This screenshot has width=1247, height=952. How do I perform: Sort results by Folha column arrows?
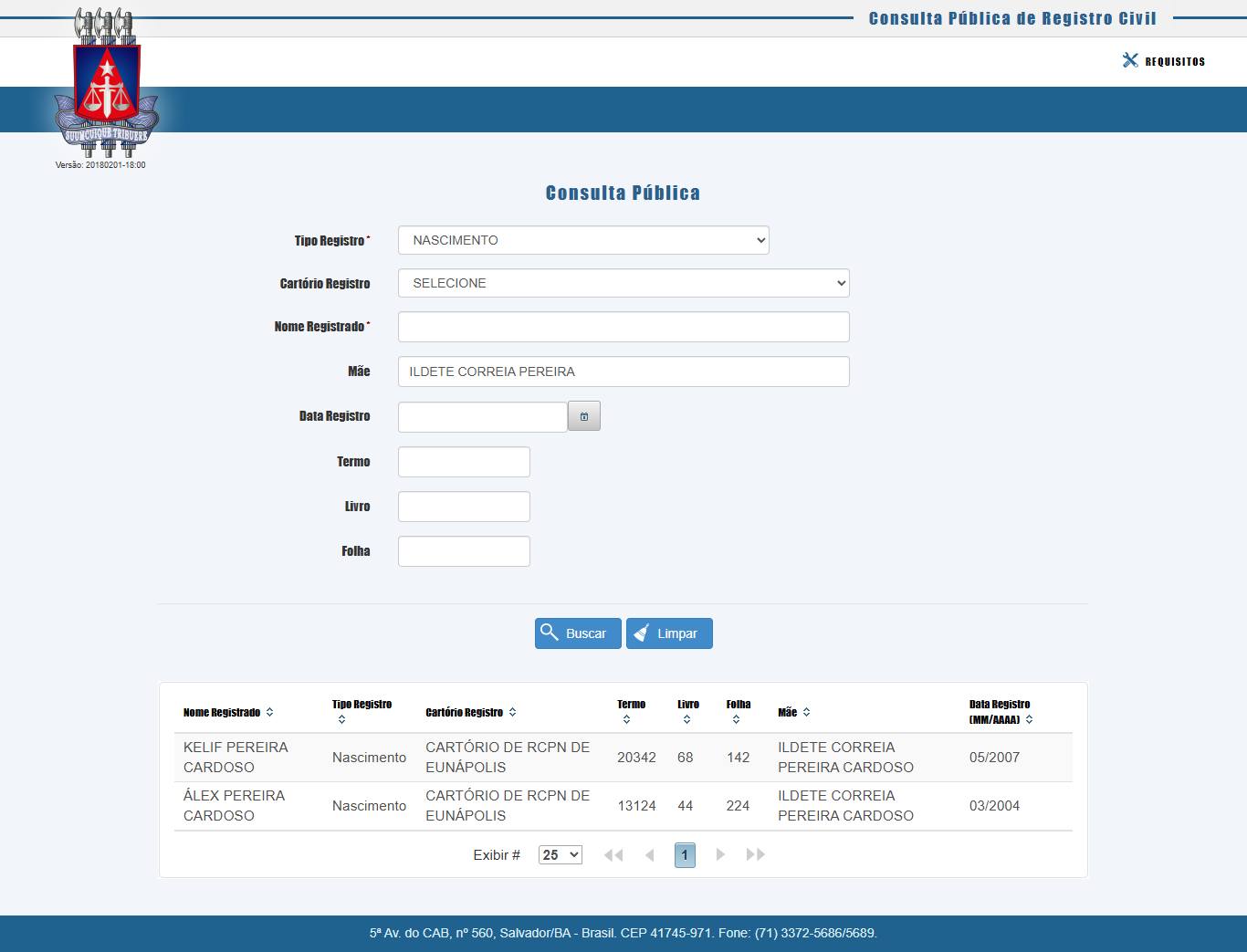[x=736, y=720]
